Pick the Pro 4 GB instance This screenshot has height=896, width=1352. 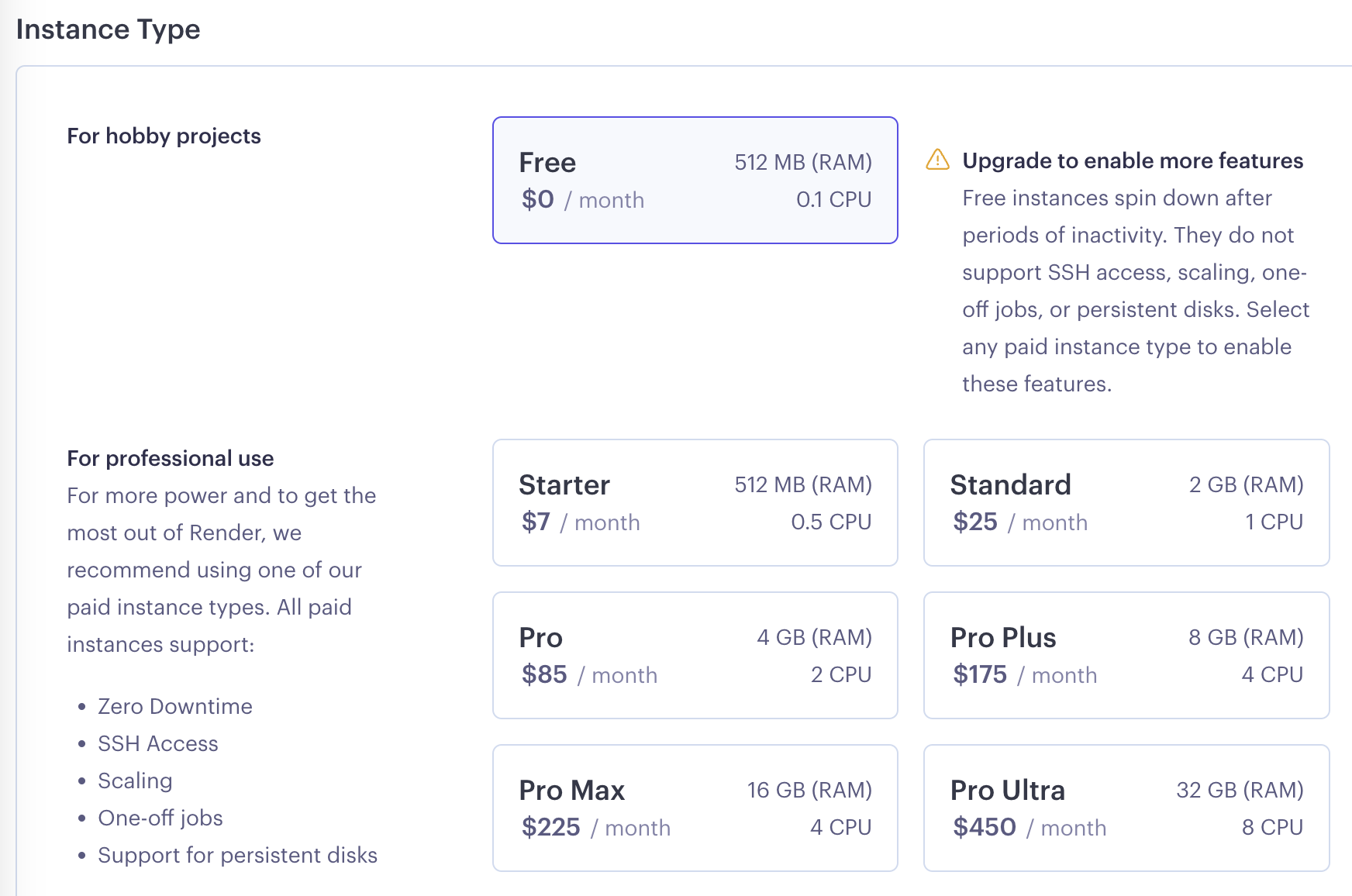[695, 656]
